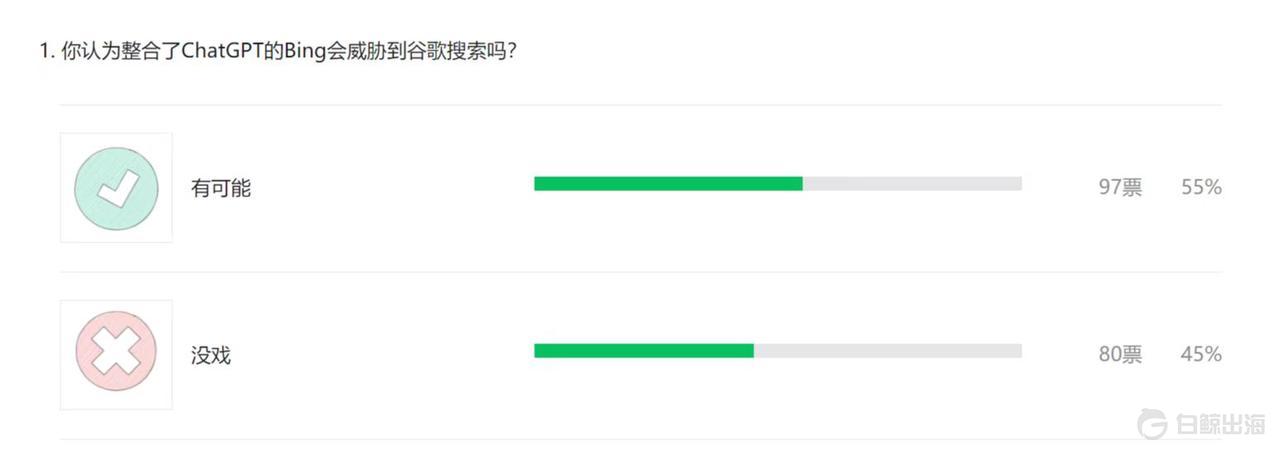Viewport: 1280px width, 455px height.
Task: Click the red X icon
Action: pos(116,354)
